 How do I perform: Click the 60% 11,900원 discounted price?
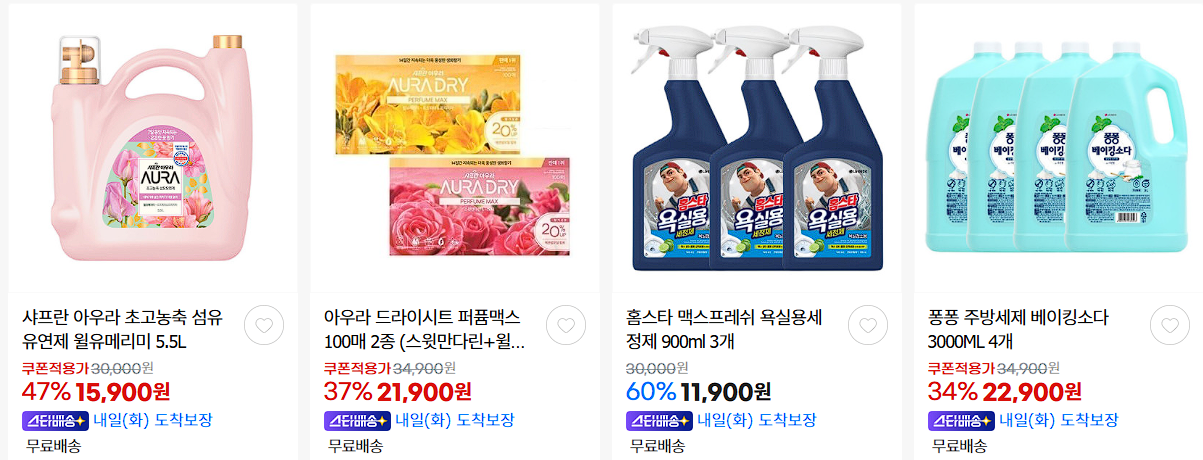point(699,391)
